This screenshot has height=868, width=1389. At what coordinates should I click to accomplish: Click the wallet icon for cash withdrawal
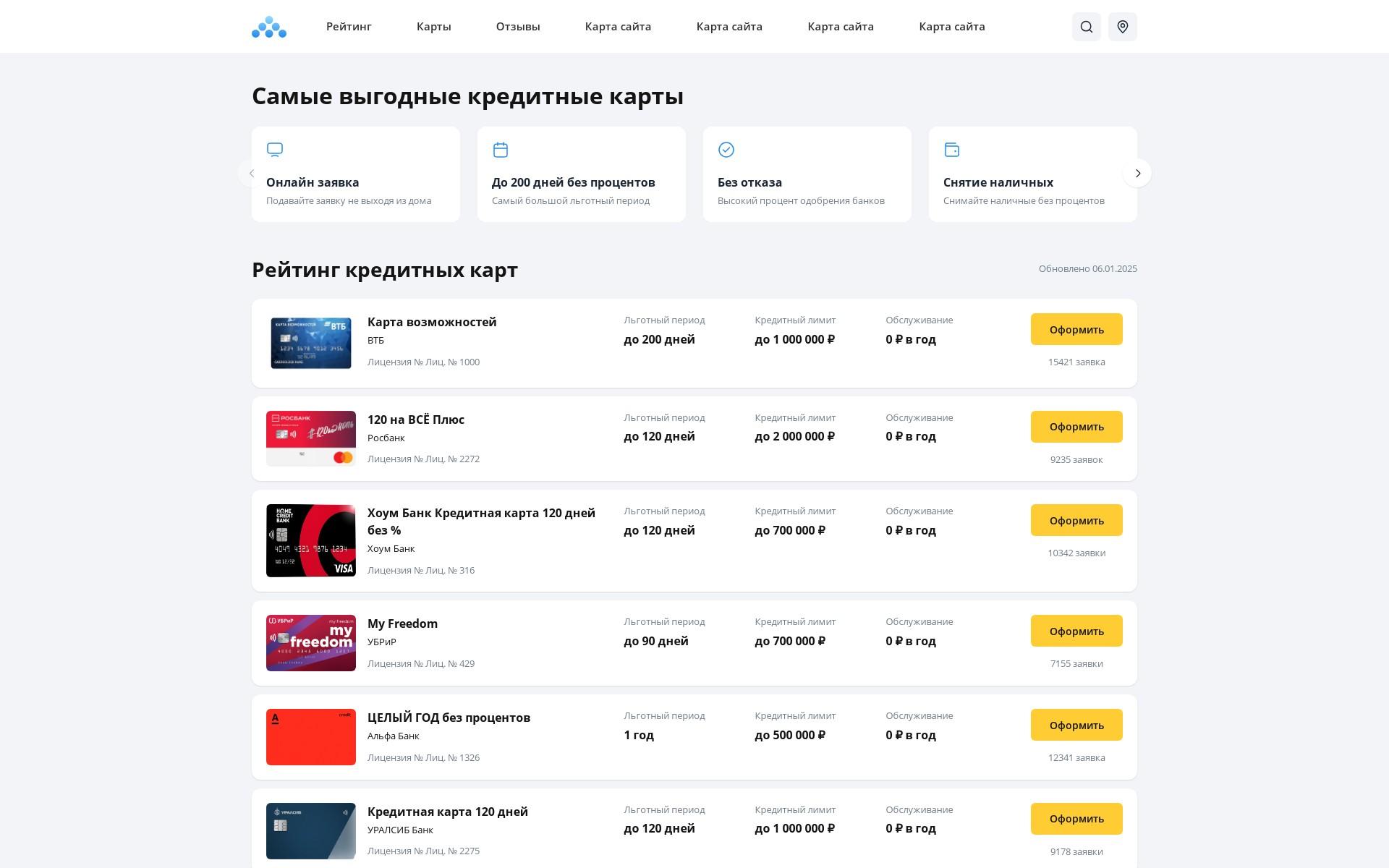tap(952, 150)
